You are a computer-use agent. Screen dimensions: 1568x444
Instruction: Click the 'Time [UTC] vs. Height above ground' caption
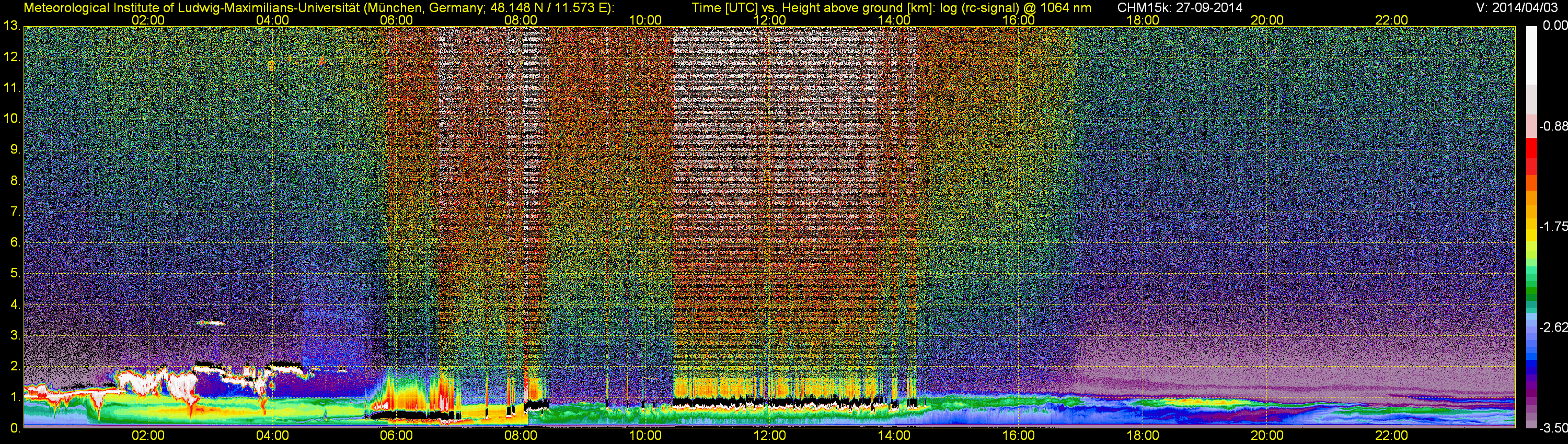[891, 8]
